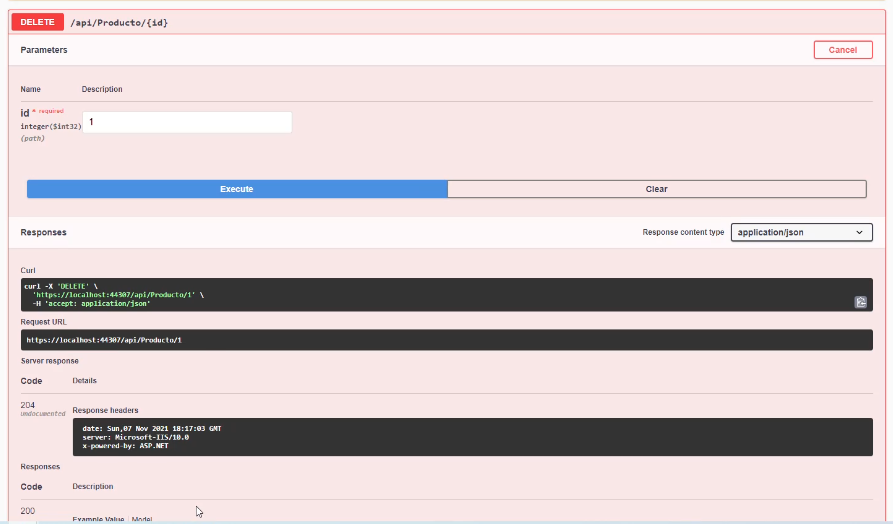Select the Request URL text box
Screen dimensions: 893x524
446,340
